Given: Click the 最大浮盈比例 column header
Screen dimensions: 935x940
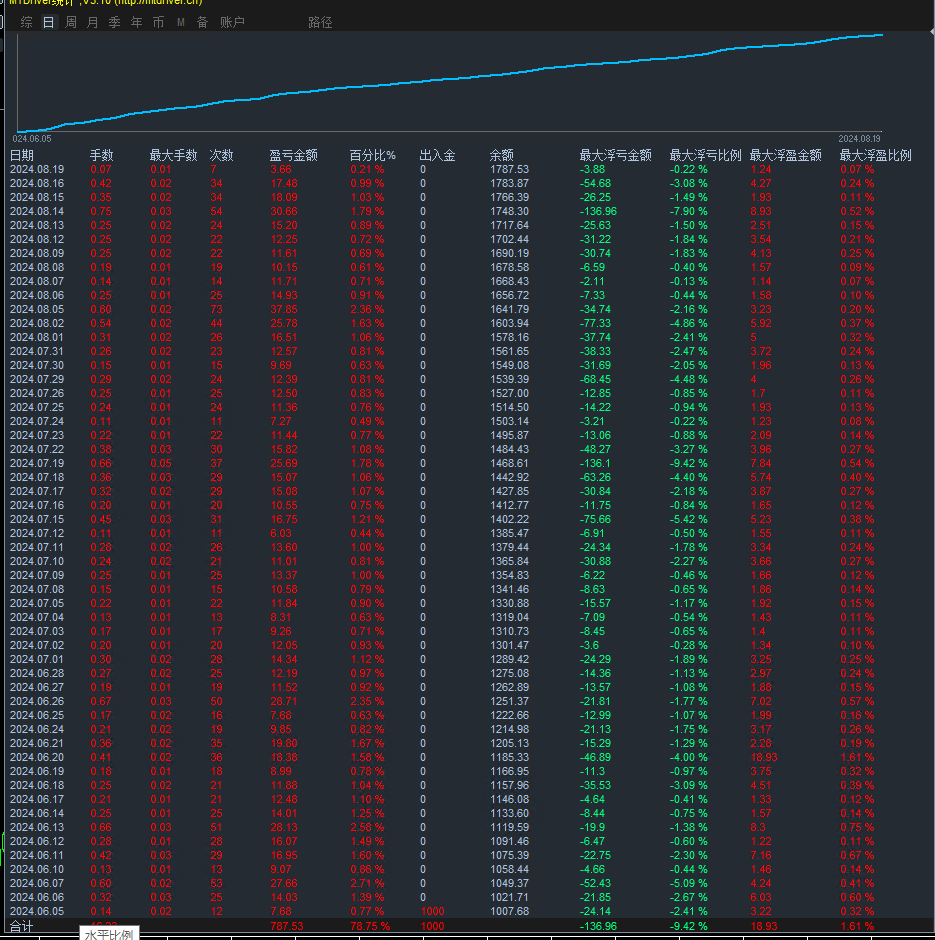Looking at the screenshot, I should tap(875, 155).
